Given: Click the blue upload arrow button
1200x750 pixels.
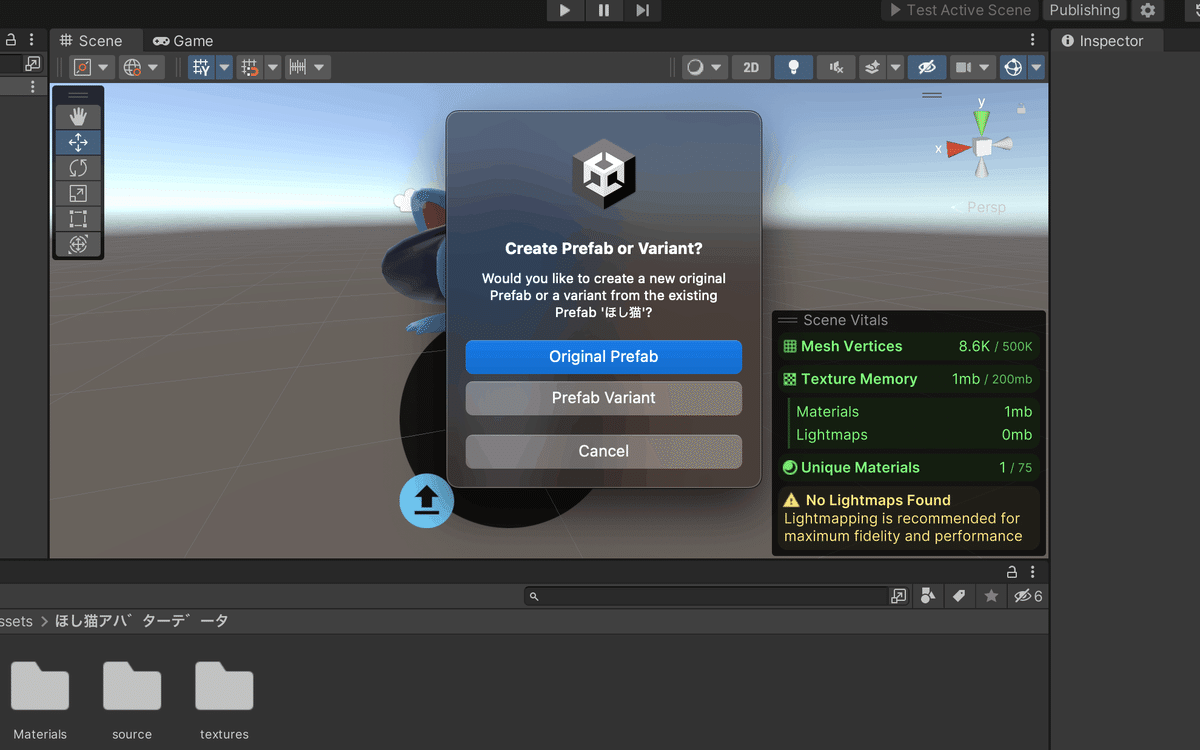Looking at the screenshot, I should pos(427,499).
